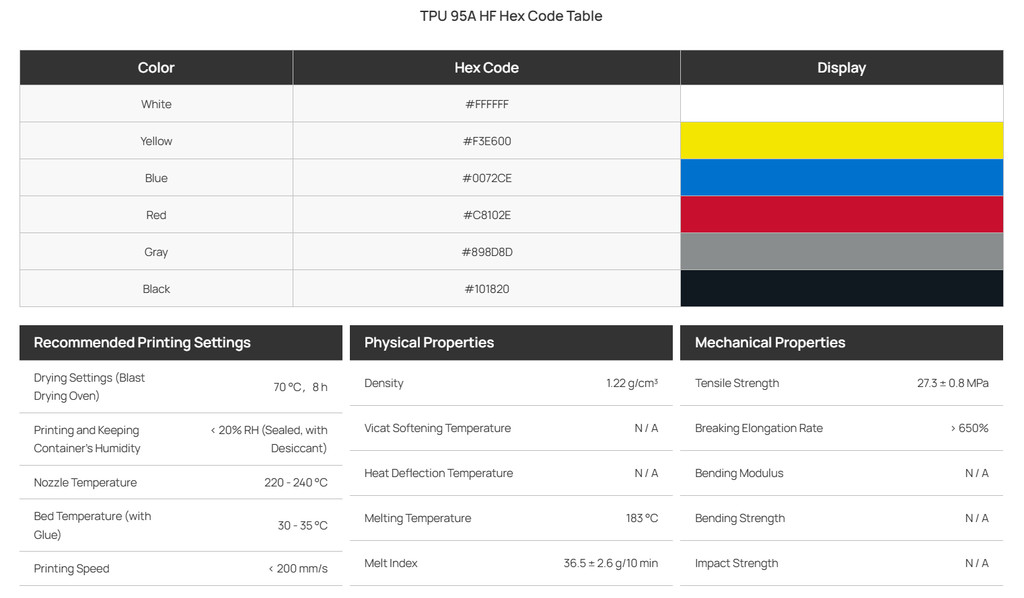Click the Color column header
Screen dimensions: 1024x598
(x=156, y=67)
